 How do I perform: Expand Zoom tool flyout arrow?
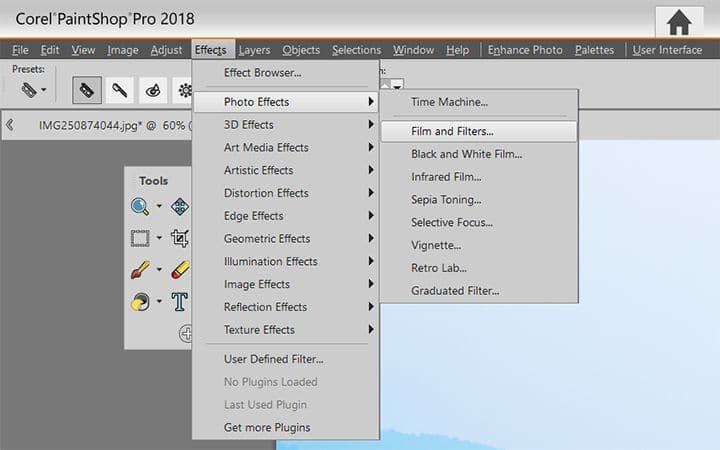click(159, 206)
